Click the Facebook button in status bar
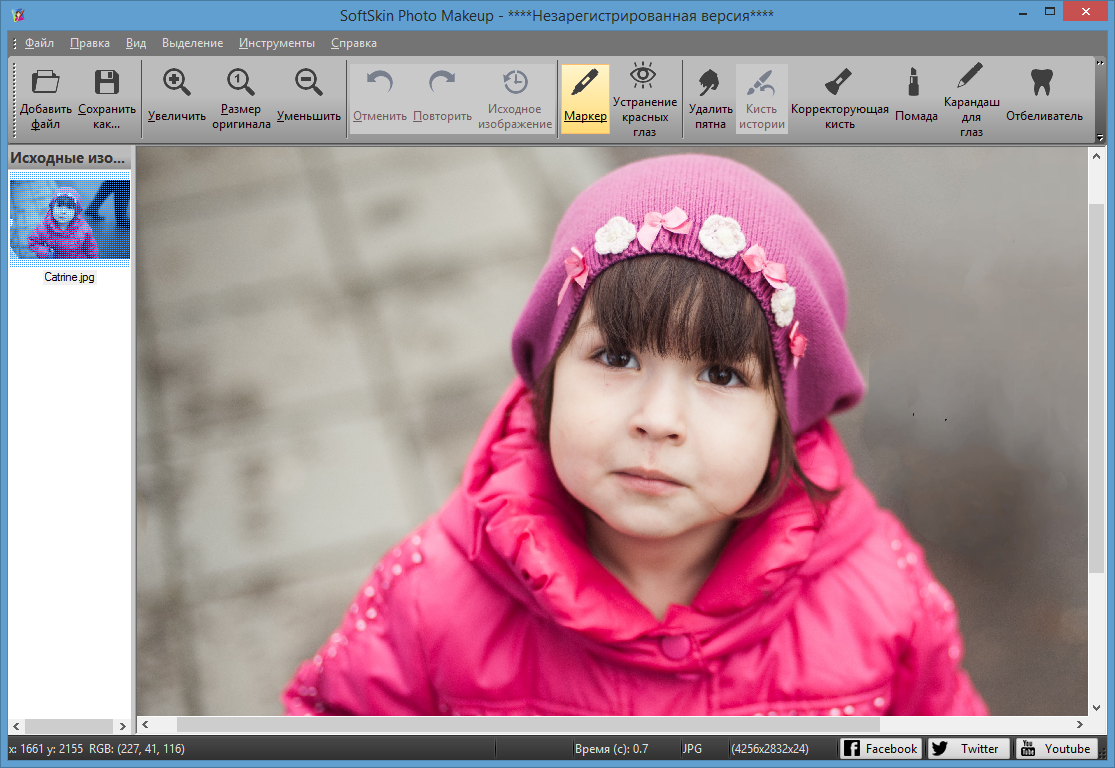 tap(880, 748)
